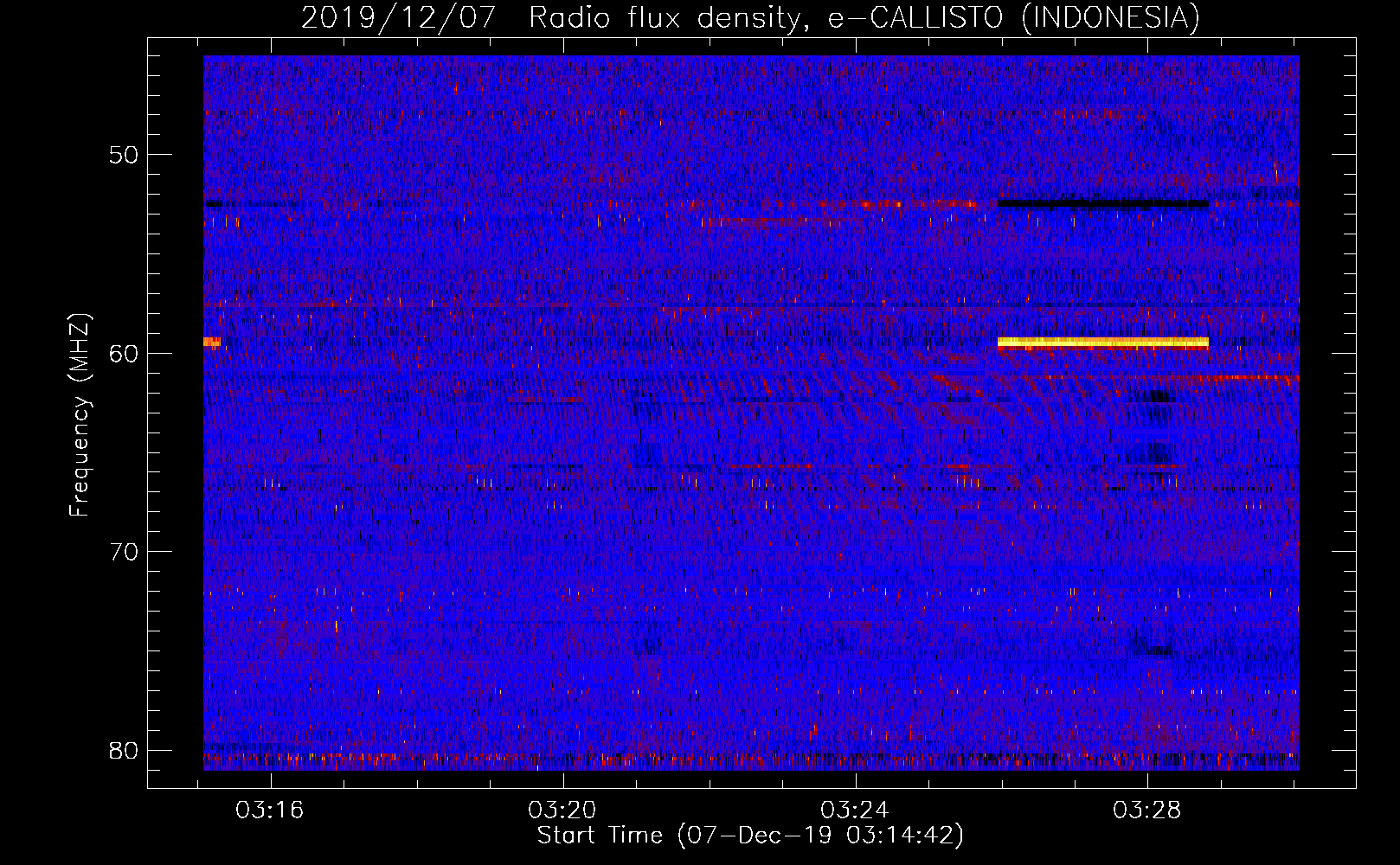Select the 03:24 time tick label

pos(855,811)
